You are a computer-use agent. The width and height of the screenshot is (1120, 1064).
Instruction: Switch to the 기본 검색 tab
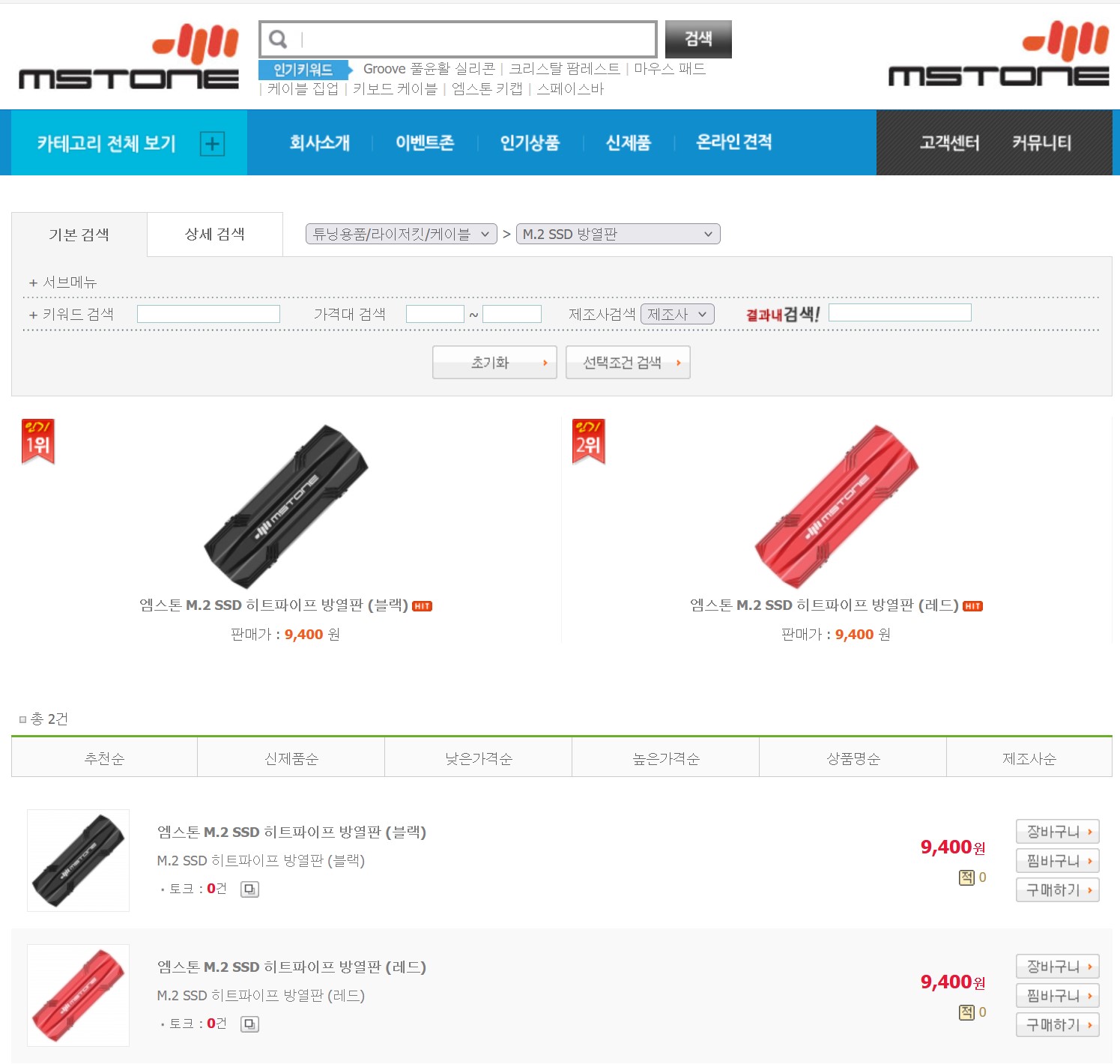tap(79, 235)
